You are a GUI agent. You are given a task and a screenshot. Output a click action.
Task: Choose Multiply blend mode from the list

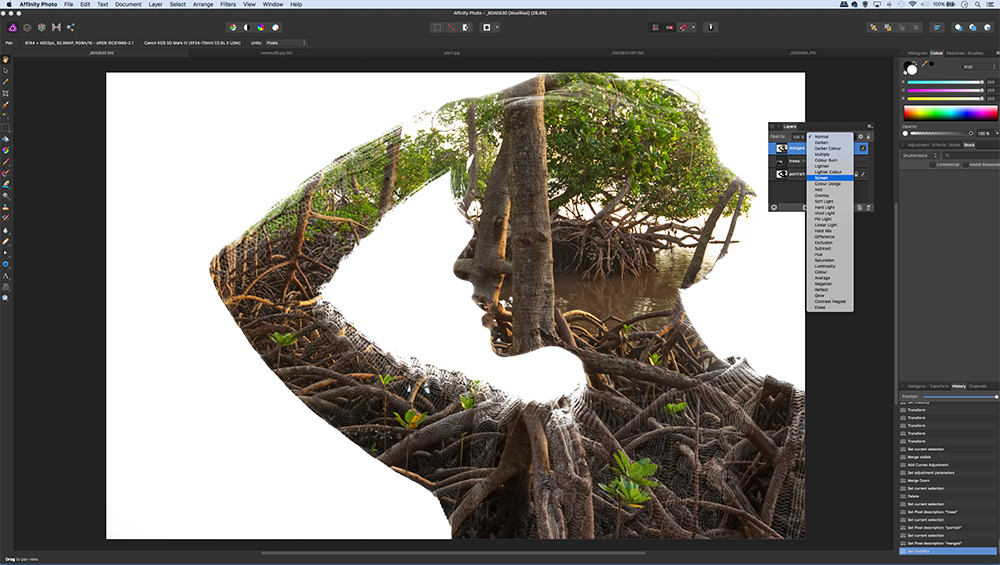point(830,154)
